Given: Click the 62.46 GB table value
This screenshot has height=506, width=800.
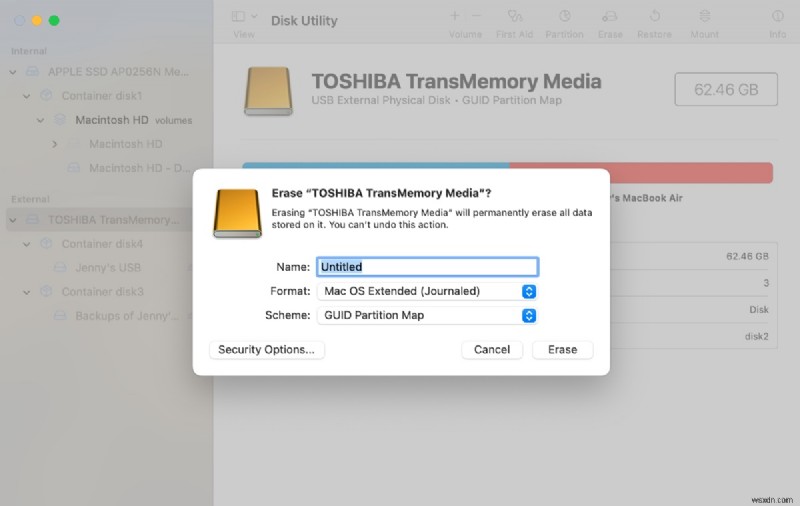Looking at the screenshot, I should (747, 257).
